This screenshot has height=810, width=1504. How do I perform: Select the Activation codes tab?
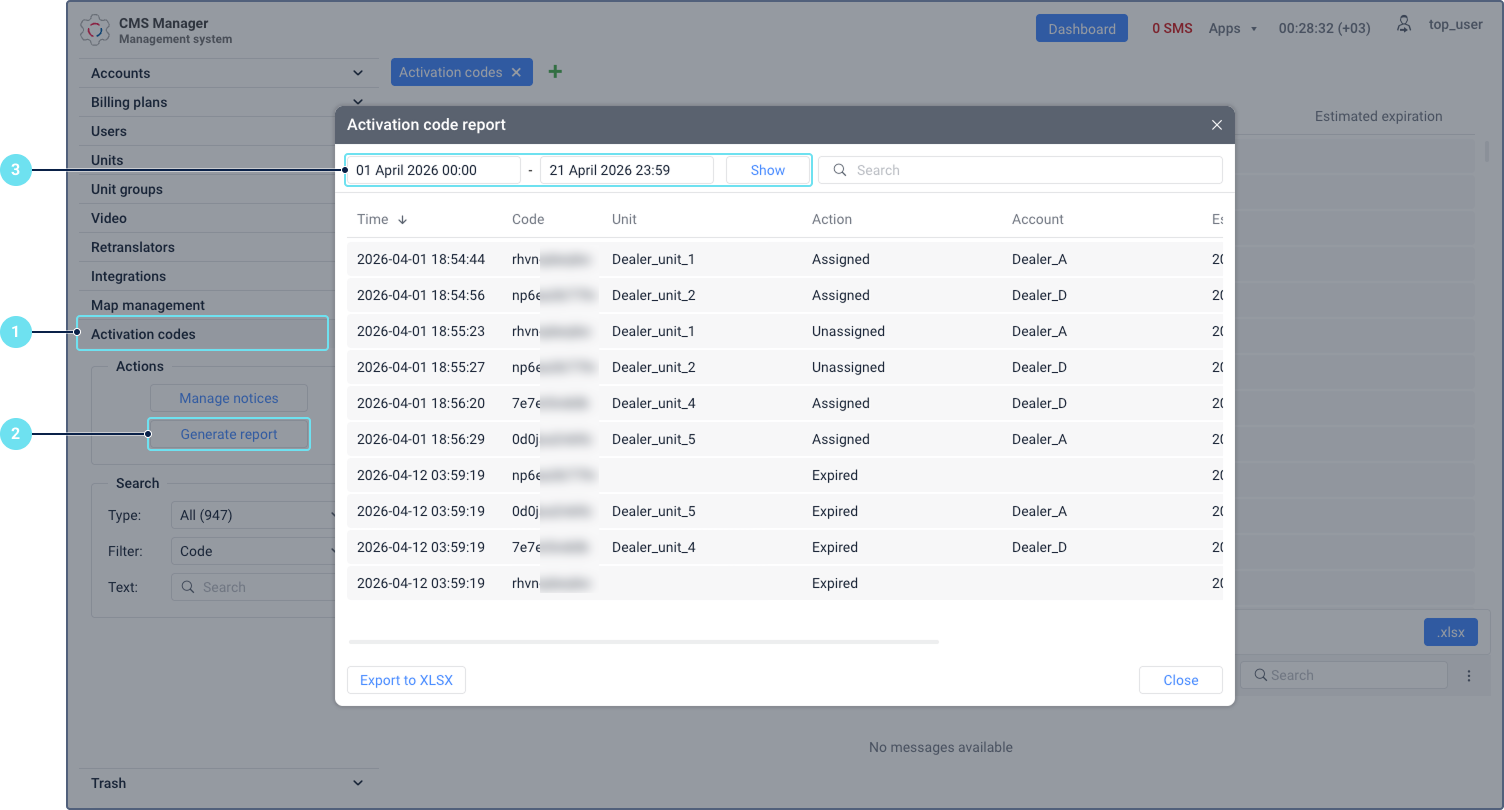coord(450,71)
